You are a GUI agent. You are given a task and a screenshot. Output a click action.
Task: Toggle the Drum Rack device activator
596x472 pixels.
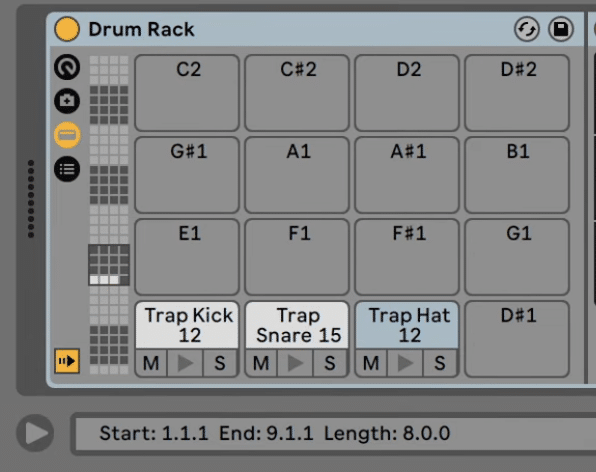pyautogui.click(x=67, y=29)
